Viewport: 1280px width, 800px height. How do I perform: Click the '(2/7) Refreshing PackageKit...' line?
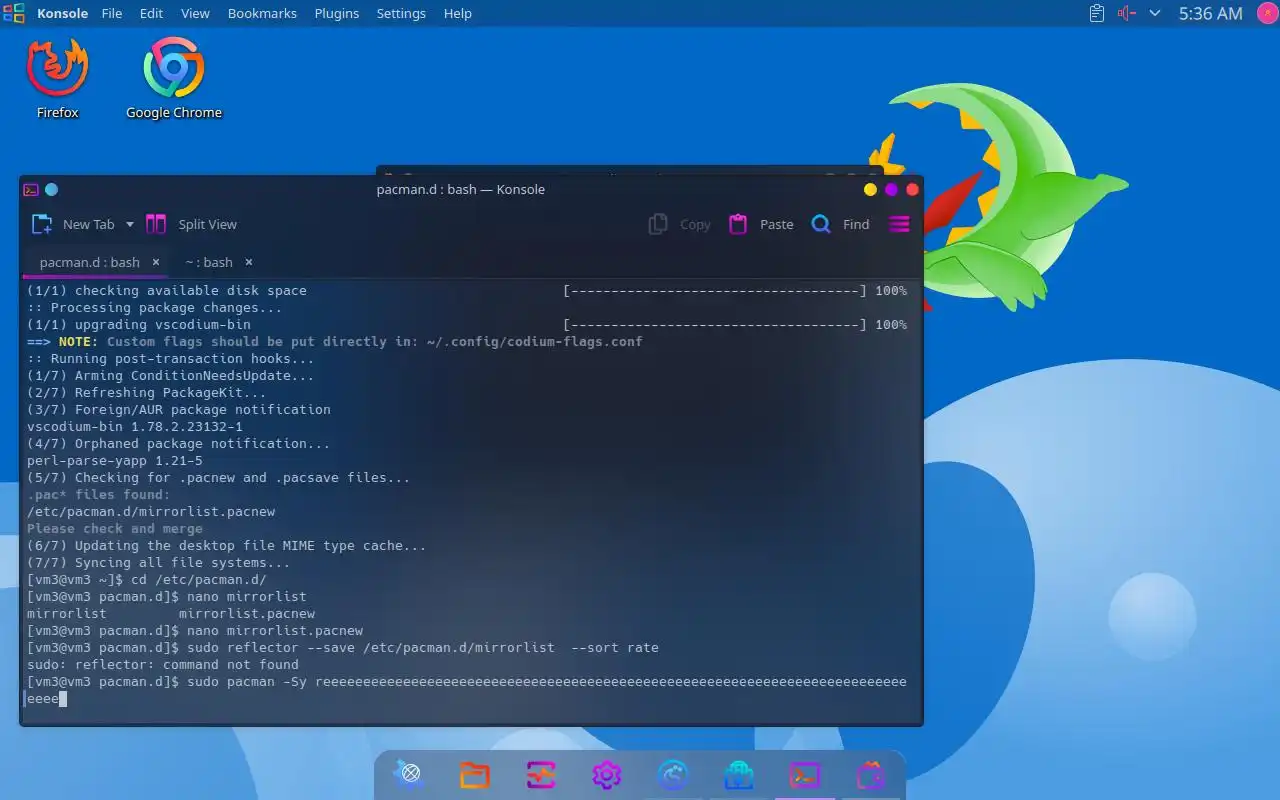[147, 392]
